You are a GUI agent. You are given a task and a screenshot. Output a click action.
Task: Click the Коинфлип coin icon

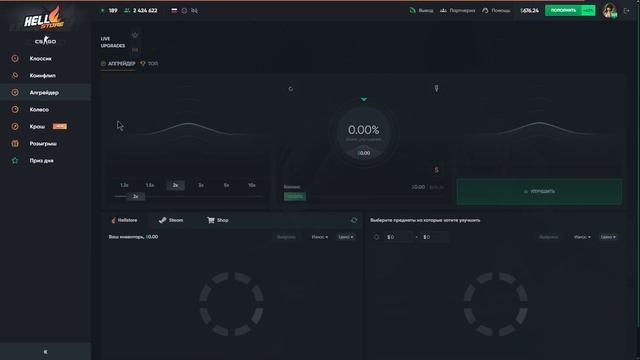coord(15,76)
